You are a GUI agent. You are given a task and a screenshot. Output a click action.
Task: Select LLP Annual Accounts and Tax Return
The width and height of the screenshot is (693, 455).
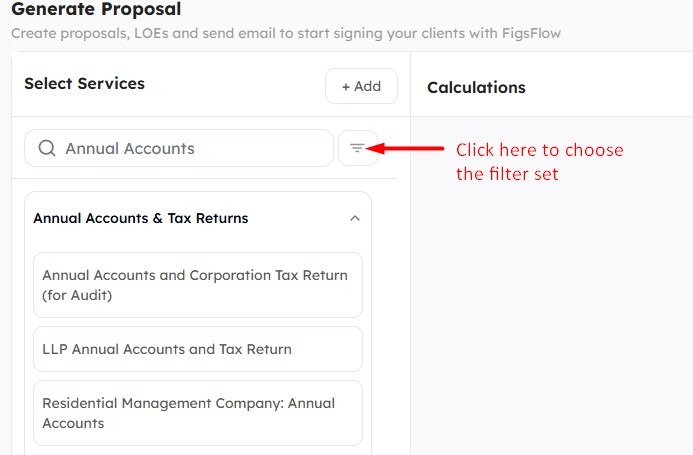tap(198, 349)
